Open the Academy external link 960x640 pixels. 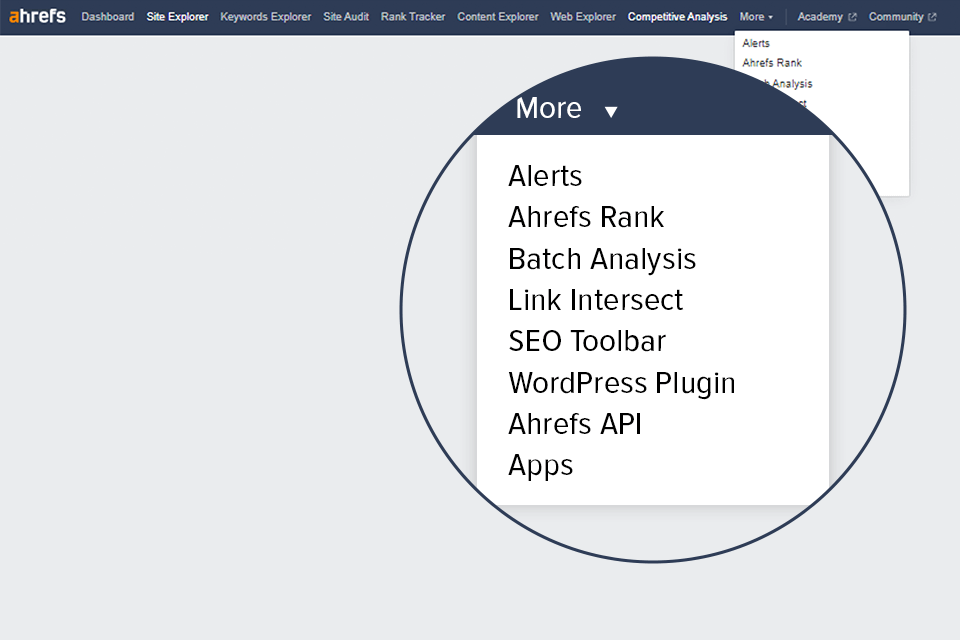point(827,17)
